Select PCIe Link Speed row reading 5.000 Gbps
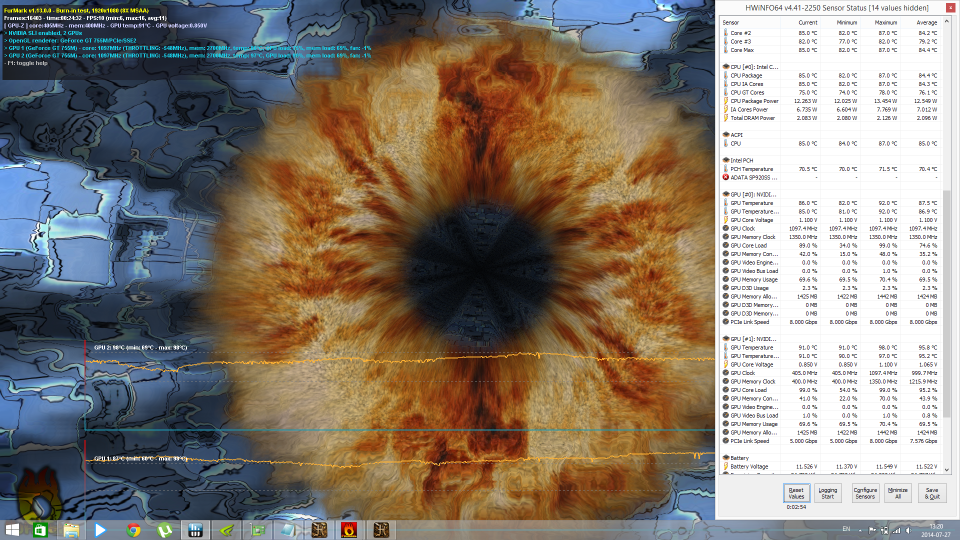This screenshot has height=540, width=960. 830,441
